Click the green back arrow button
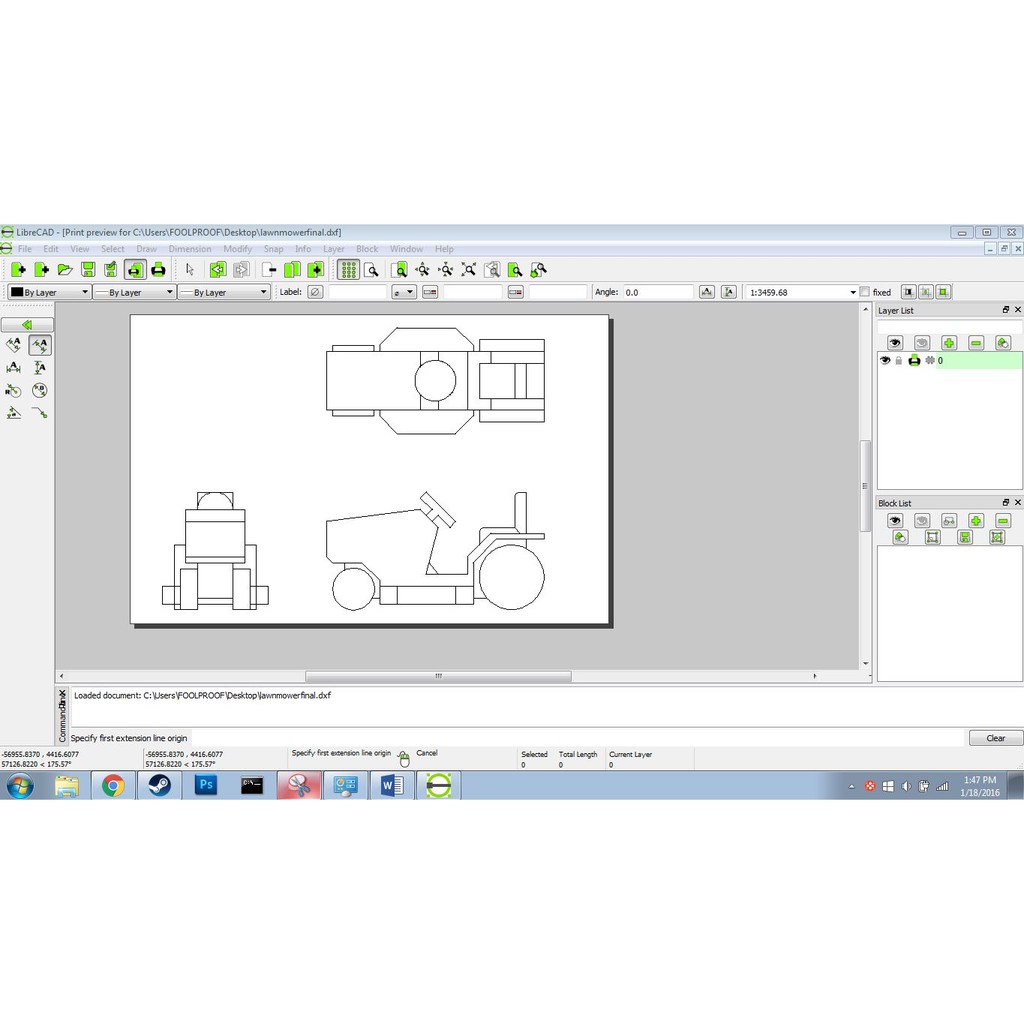This screenshot has width=1024, height=1024. (x=27, y=324)
